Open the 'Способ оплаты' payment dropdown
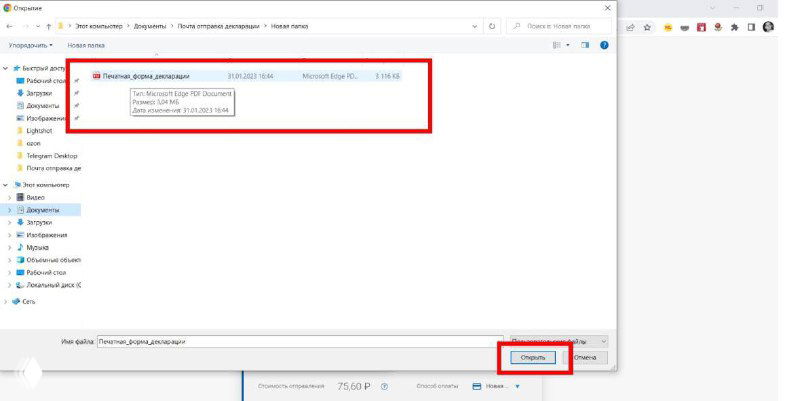 point(496,387)
